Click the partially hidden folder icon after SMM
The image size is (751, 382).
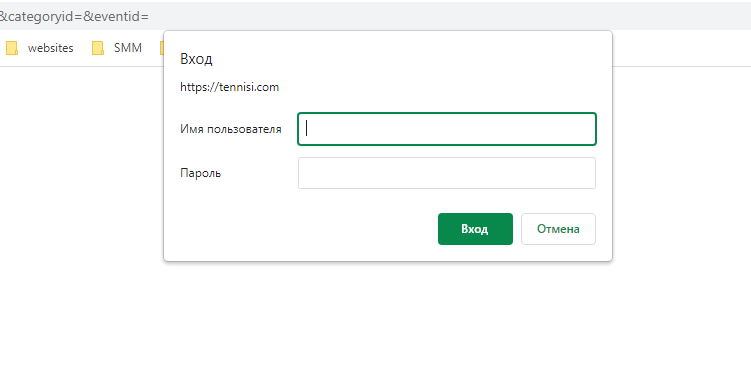pos(162,48)
